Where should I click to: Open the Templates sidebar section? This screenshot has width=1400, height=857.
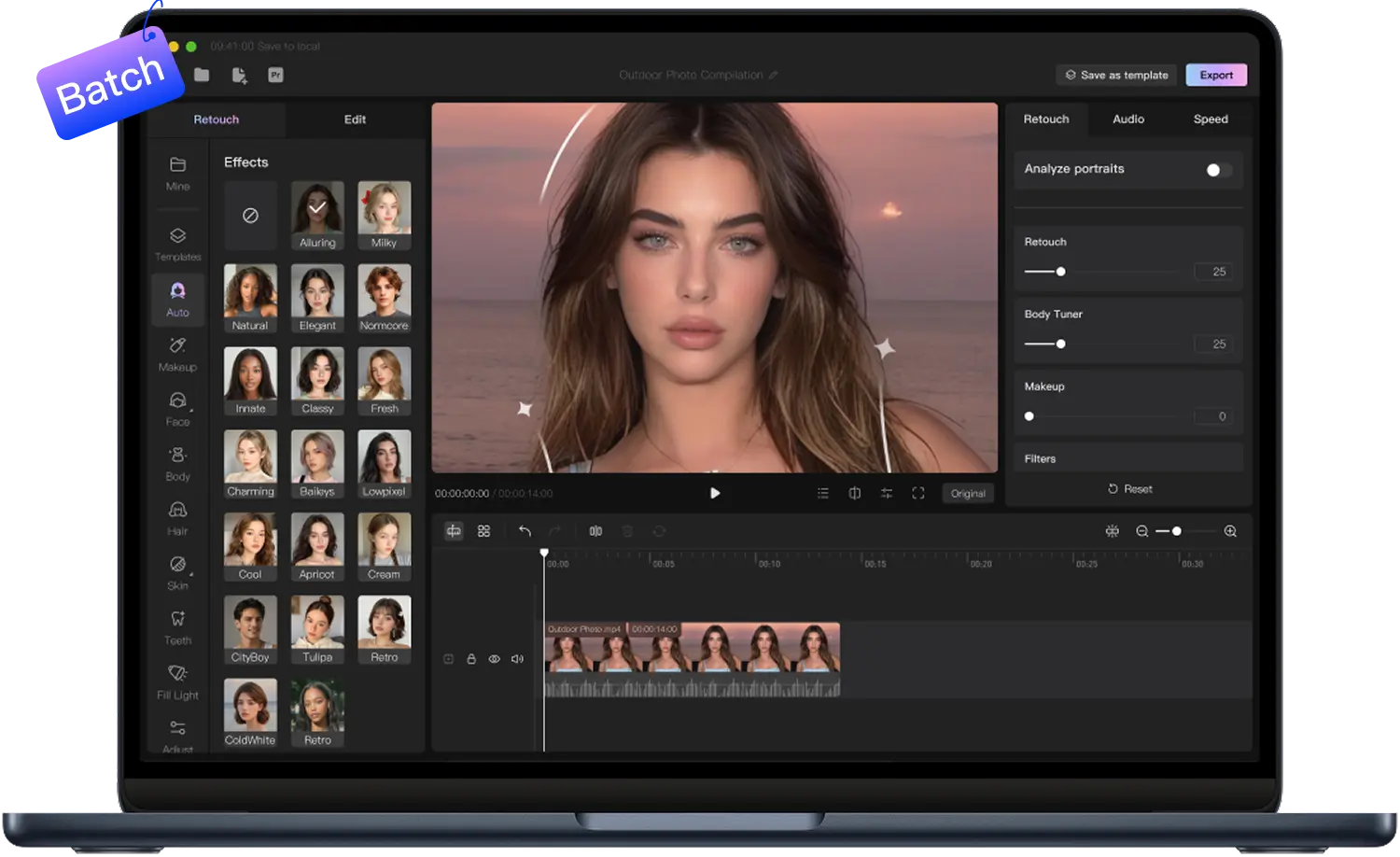[177, 245]
